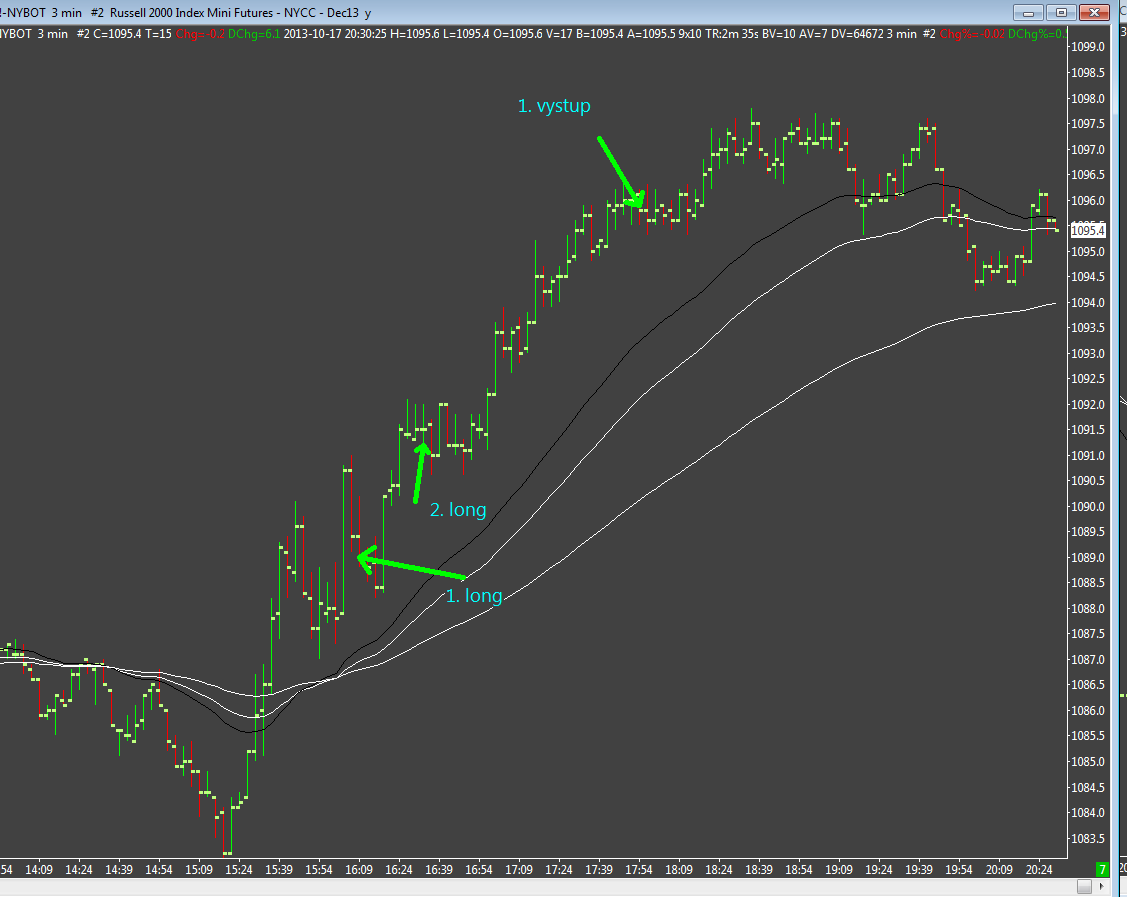Click the DV=64672 daily volume text
Image resolution: width=1127 pixels, height=897 pixels.
coord(857,34)
